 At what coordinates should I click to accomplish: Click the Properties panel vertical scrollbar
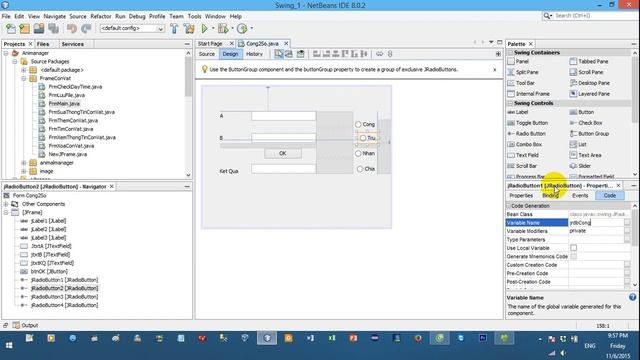tap(635, 245)
